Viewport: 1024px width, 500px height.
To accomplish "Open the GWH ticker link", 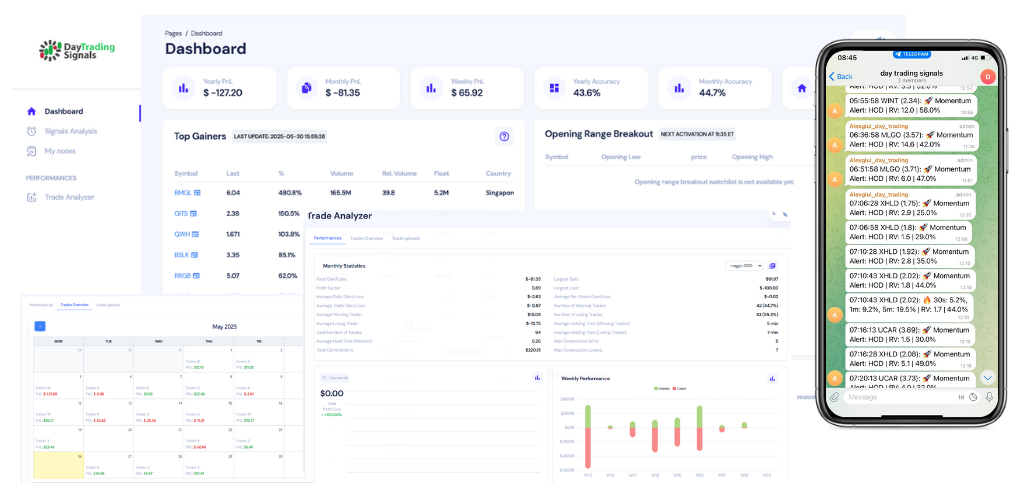I will point(182,234).
